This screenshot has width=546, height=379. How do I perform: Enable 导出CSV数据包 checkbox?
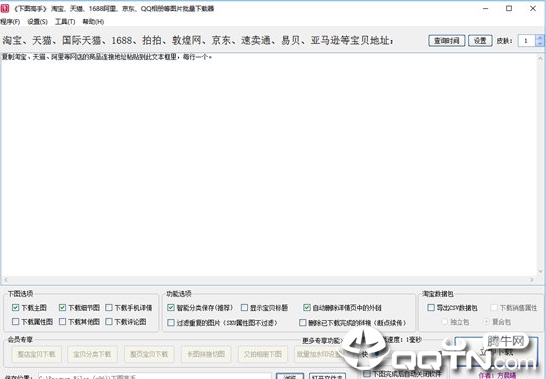click(x=431, y=308)
